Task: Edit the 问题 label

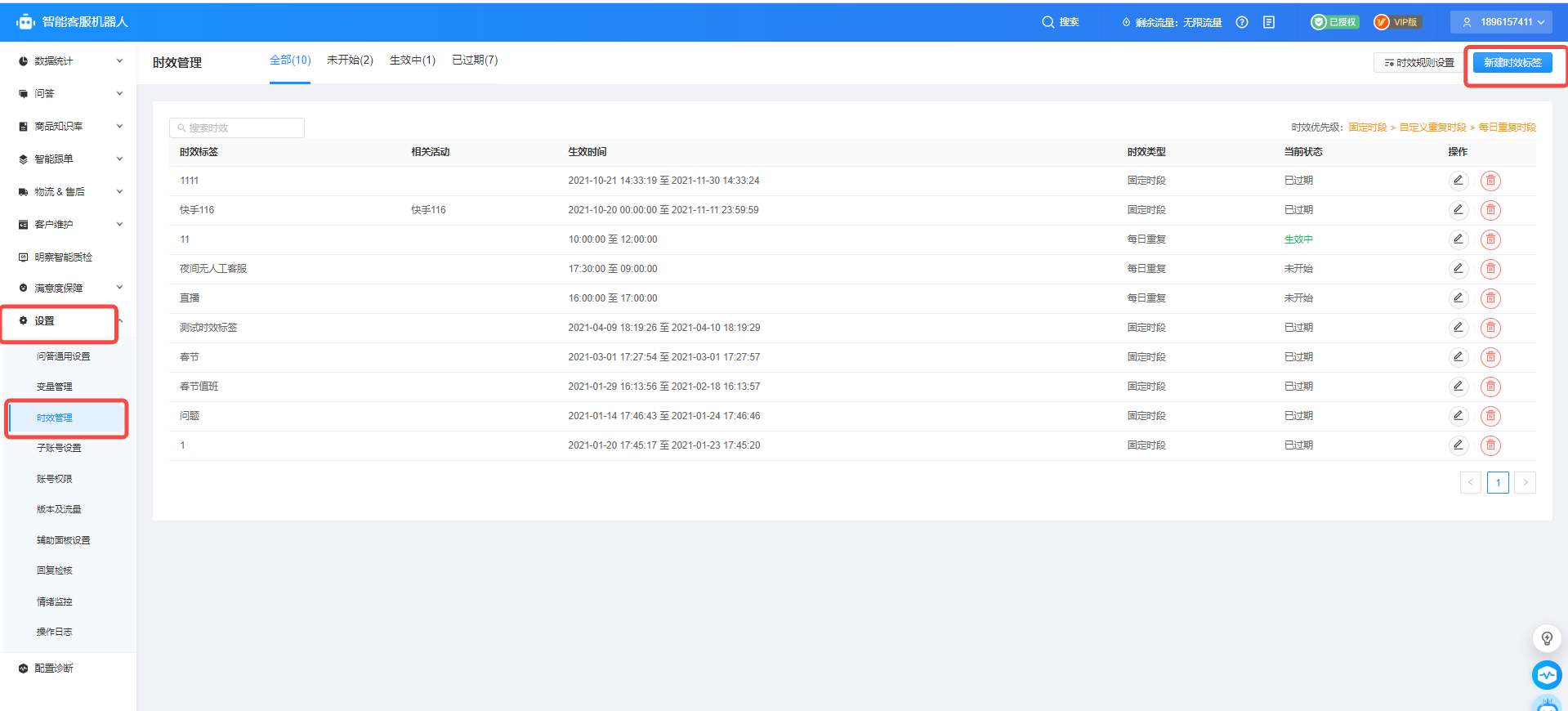Action: click(1458, 416)
